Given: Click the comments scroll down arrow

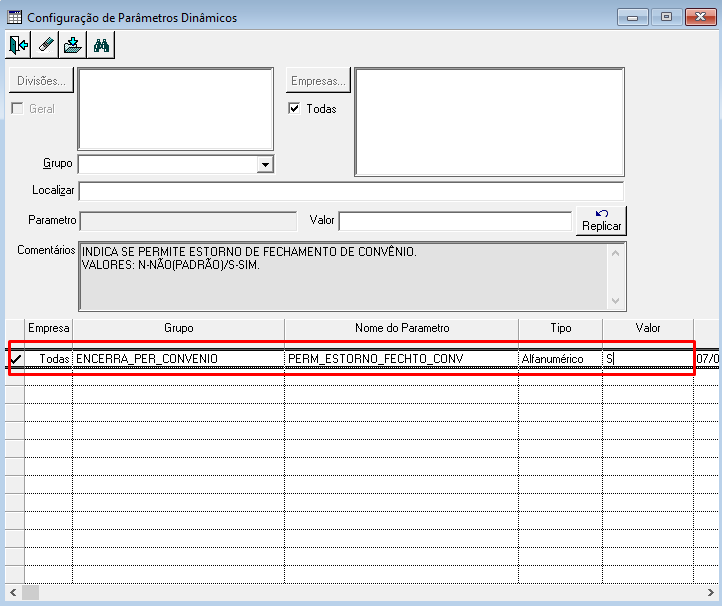Looking at the screenshot, I should pyautogui.click(x=616, y=301).
